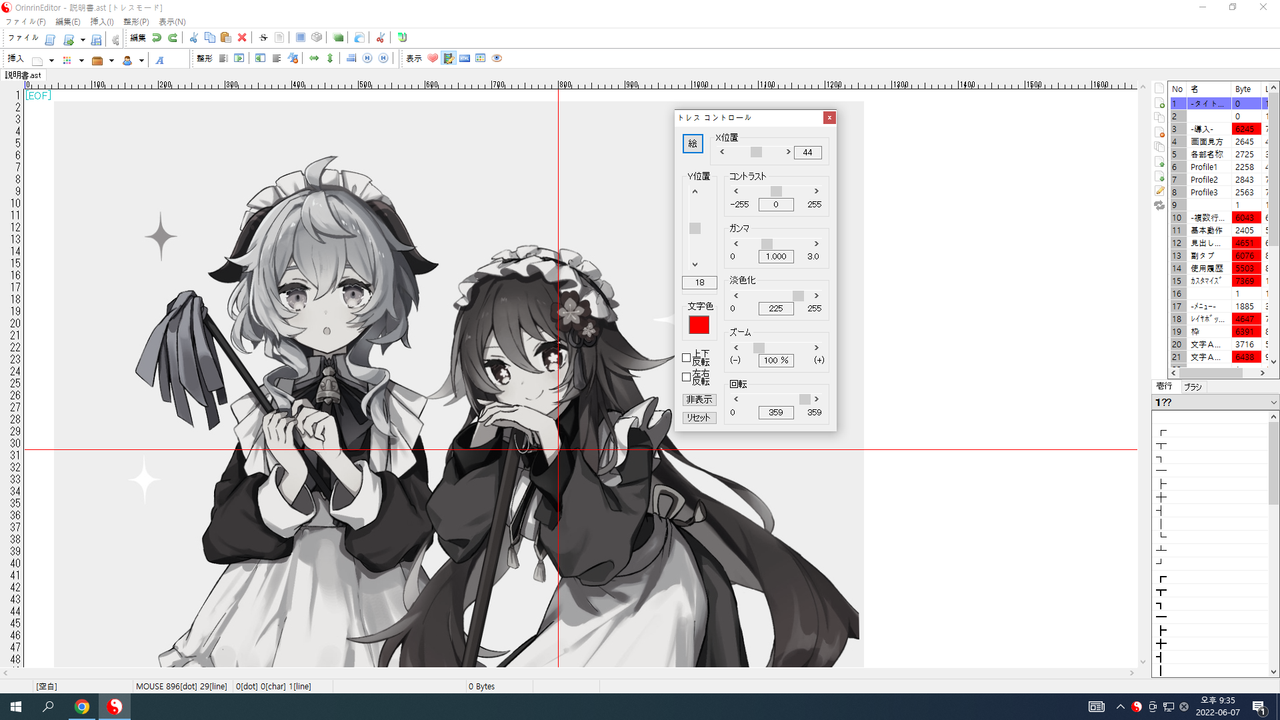Click the horizontal green double-arrow icon
The image size is (1280, 720).
coord(314,58)
